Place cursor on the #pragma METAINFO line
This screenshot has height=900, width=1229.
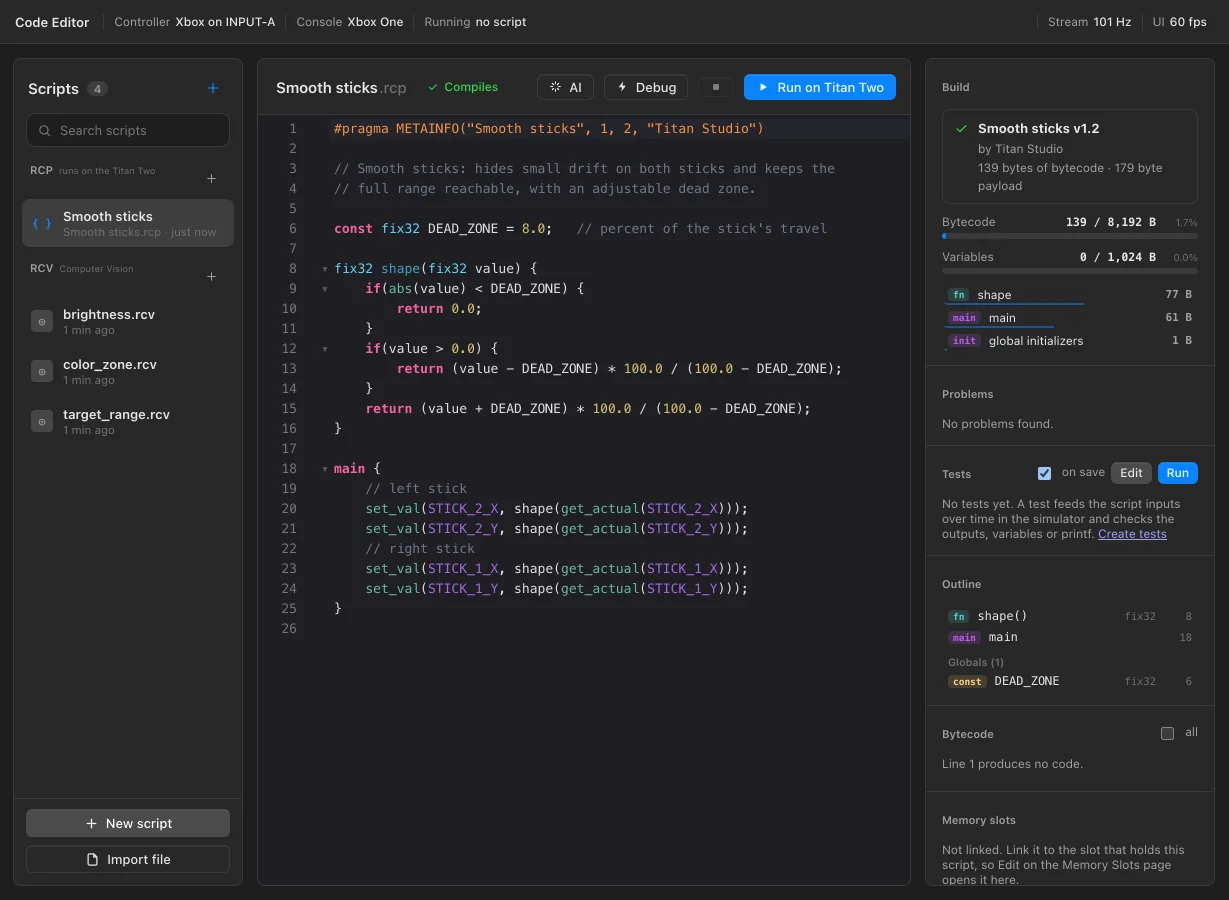(549, 129)
